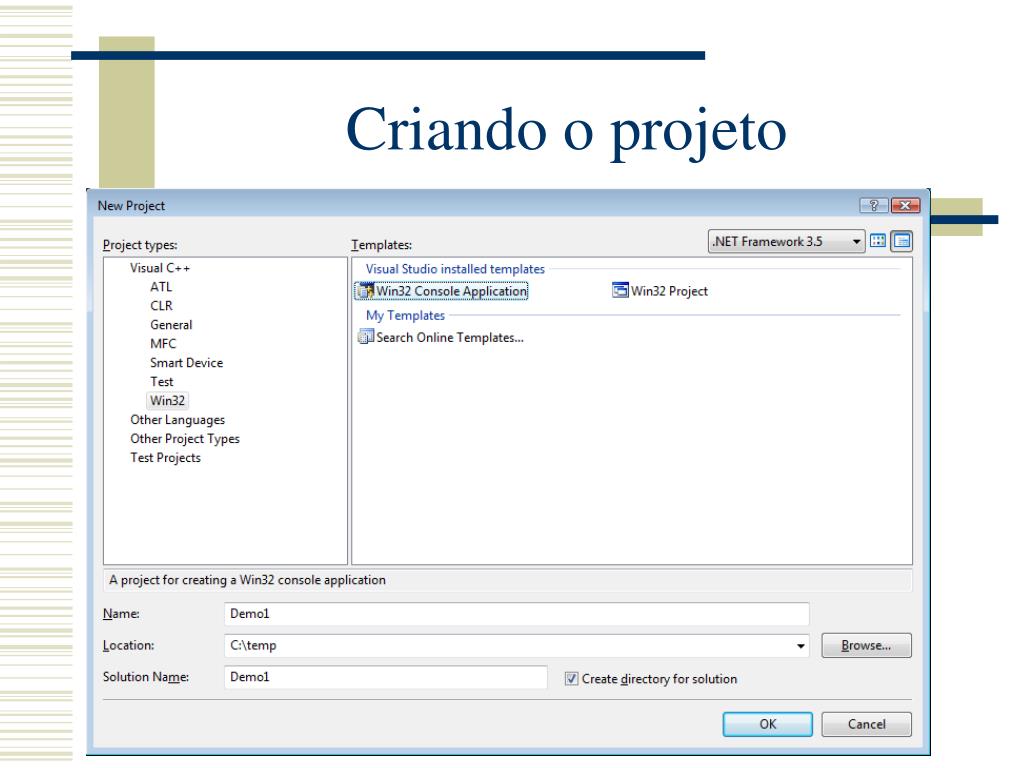
Task: Select the Win32 Console Application template icon
Action: (366, 291)
